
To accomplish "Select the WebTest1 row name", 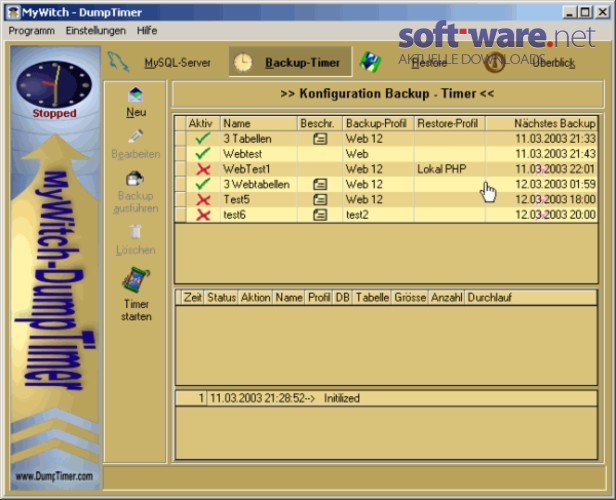I will tap(247, 169).
